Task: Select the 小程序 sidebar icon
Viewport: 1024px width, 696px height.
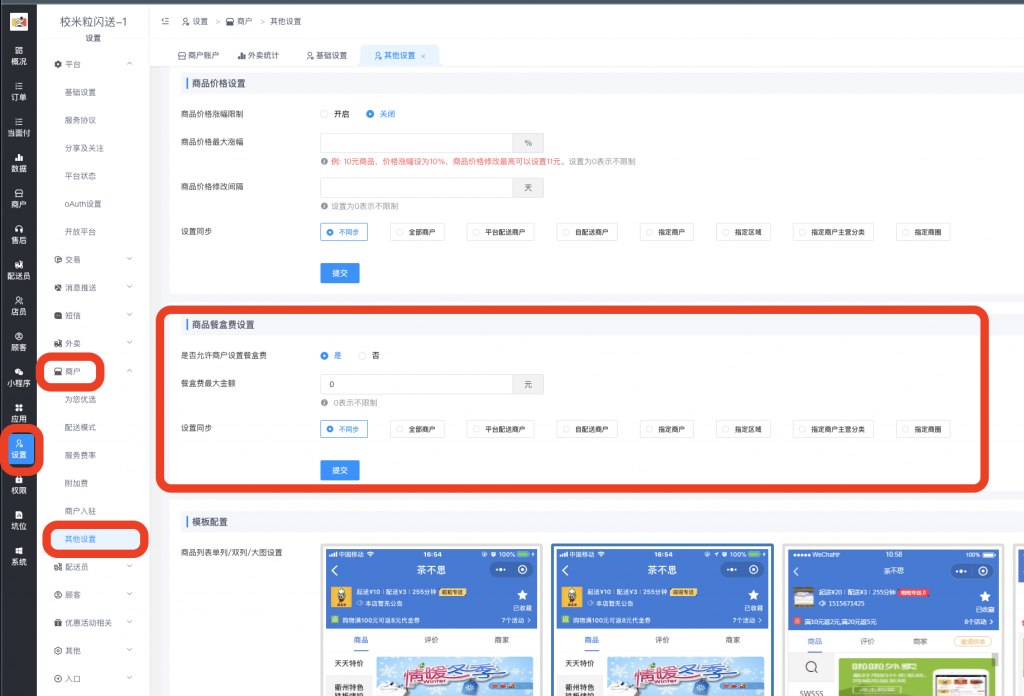Action: pyautogui.click(x=18, y=376)
